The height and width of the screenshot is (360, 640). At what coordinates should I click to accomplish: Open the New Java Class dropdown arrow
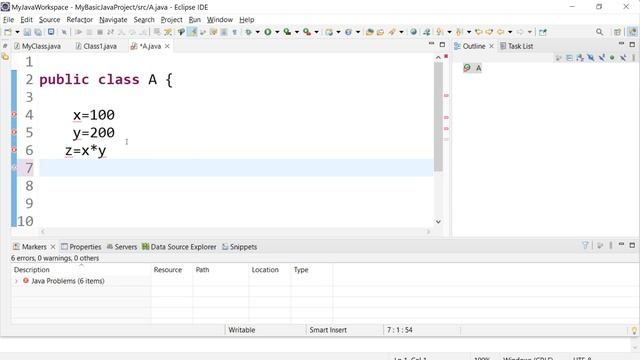click(358, 32)
